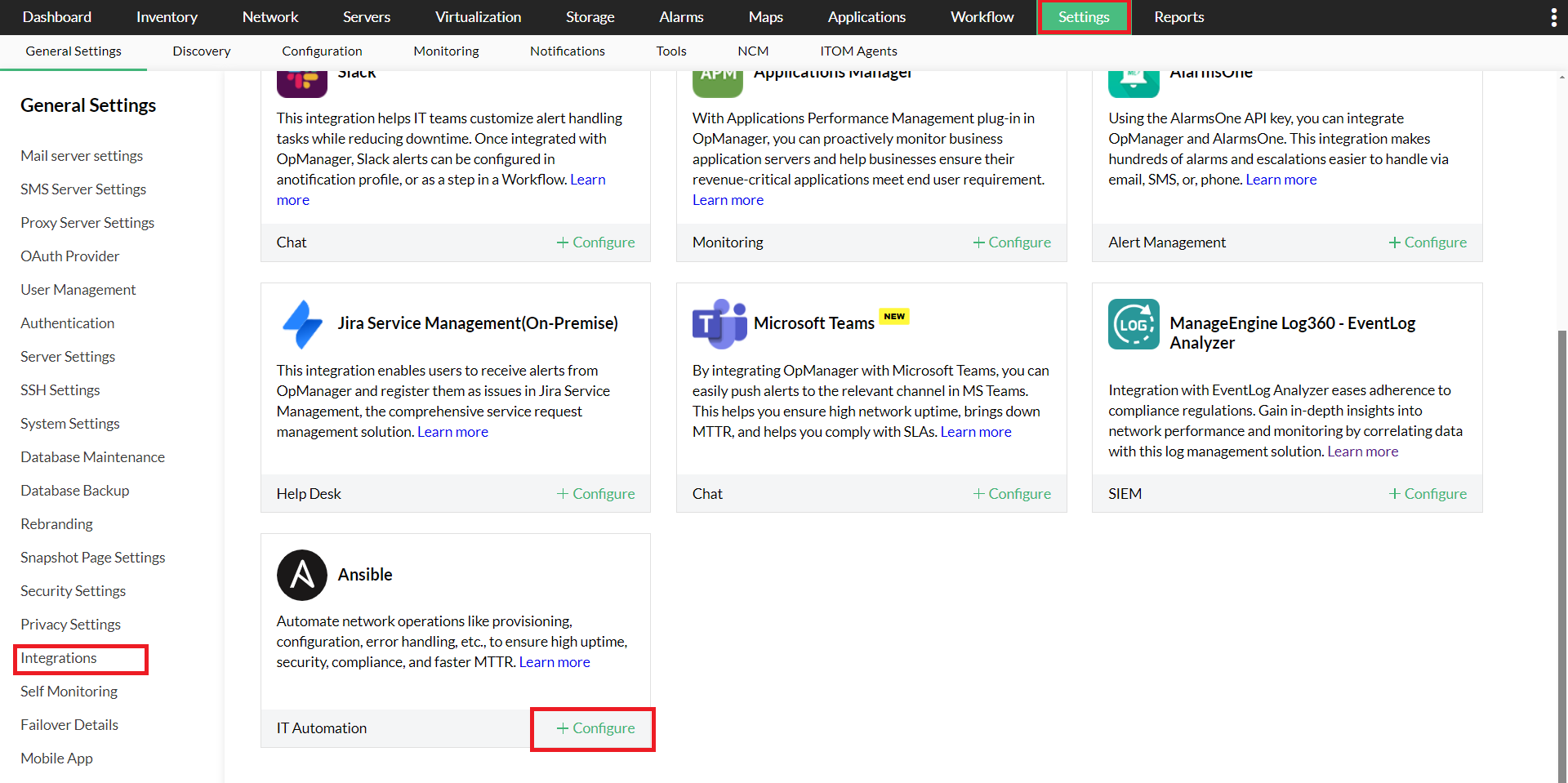Open Database Backup
Image resolution: width=1568 pixels, height=783 pixels.
coord(75,491)
